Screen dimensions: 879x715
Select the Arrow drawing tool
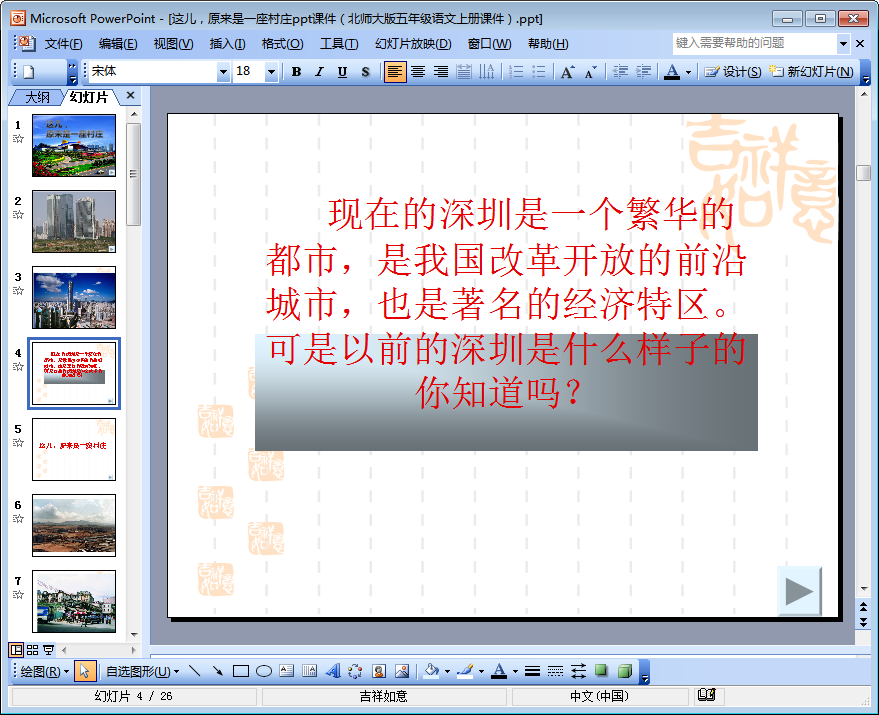click(218, 671)
